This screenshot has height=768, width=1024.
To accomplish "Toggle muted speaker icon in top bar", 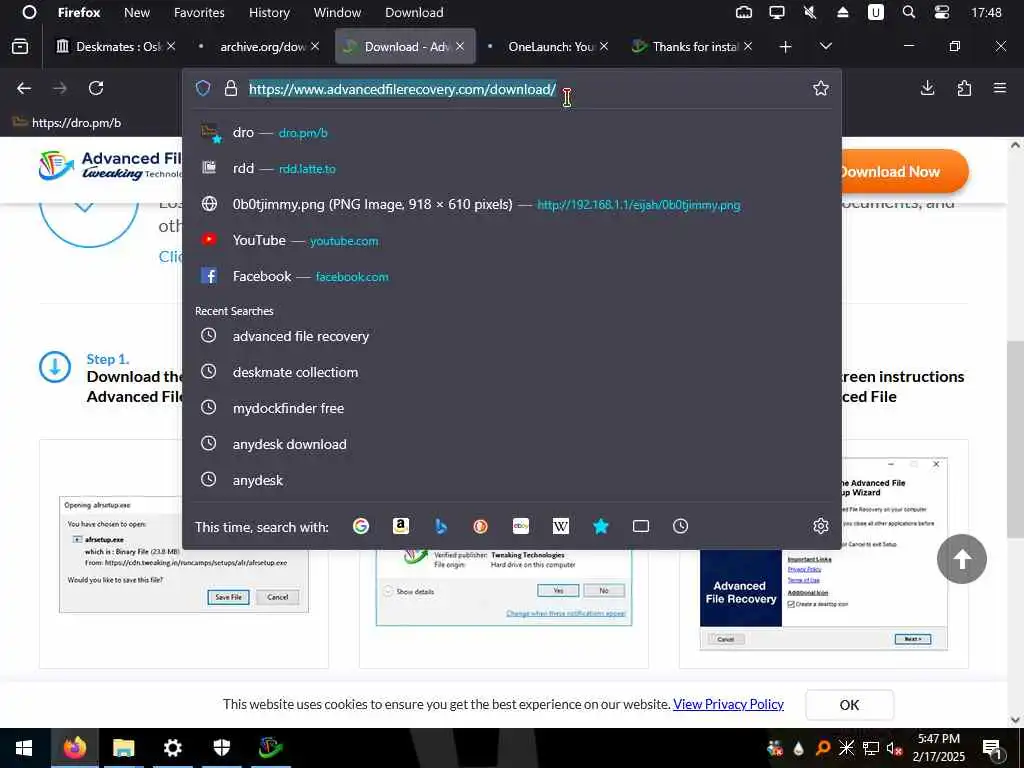I will (810, 12).
